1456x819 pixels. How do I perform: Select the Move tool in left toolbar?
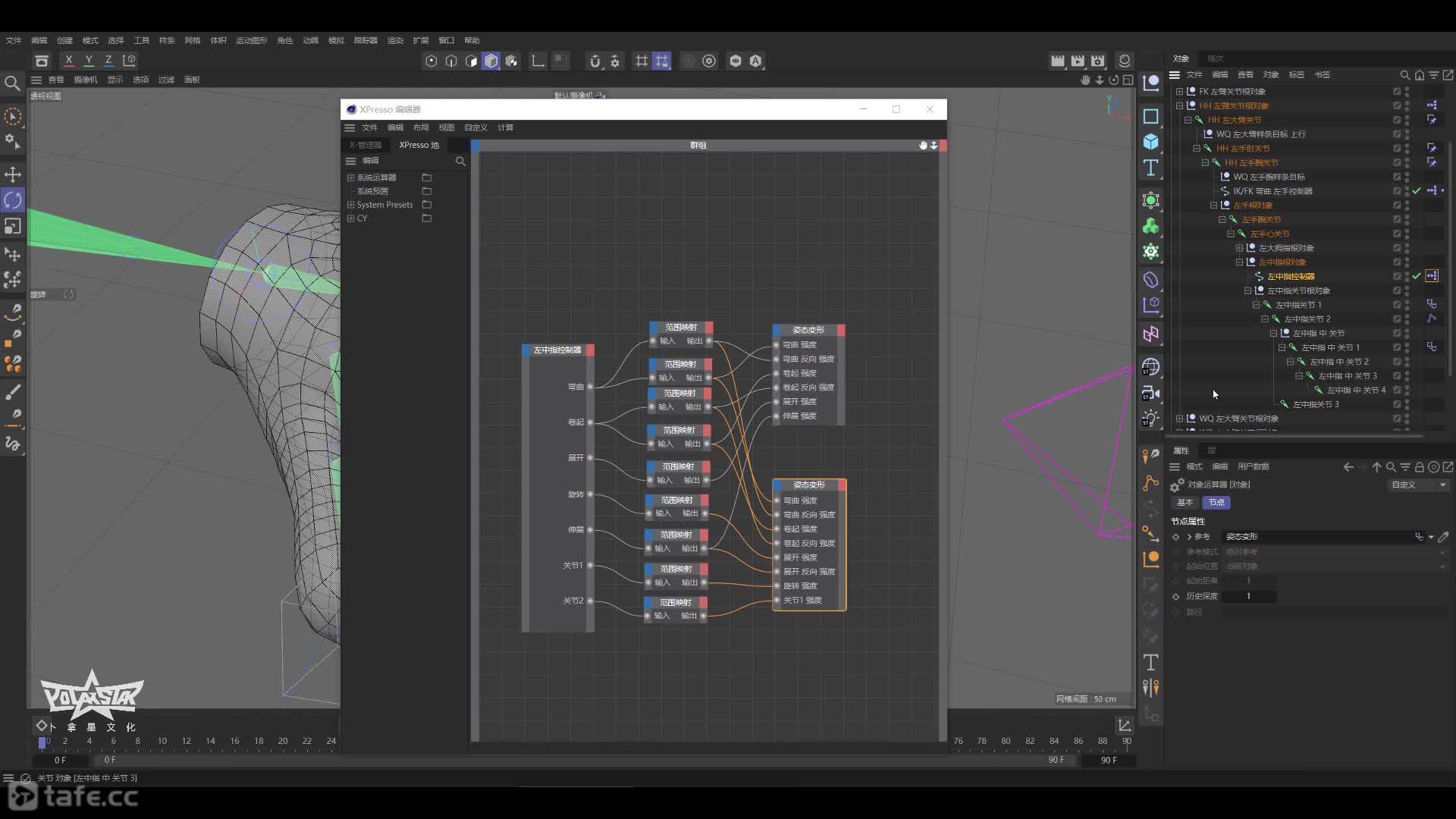coord(13,174)
